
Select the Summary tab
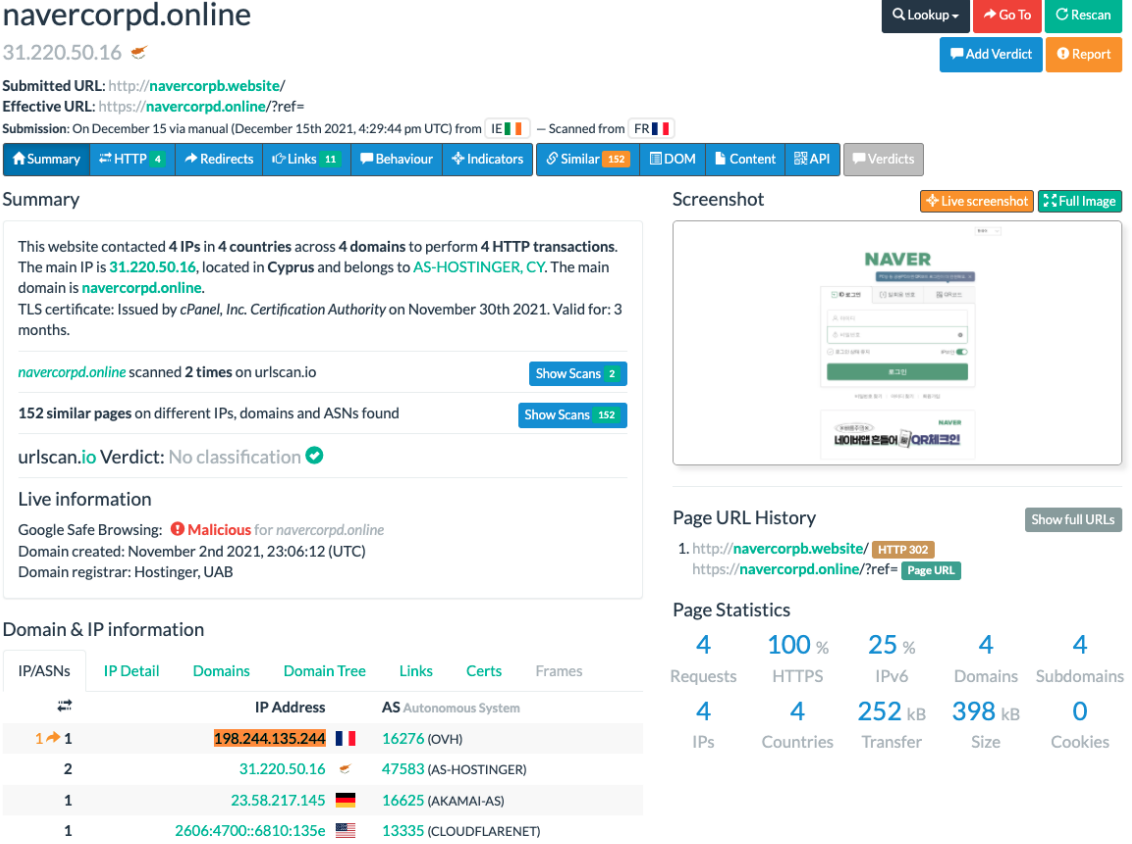[x=47, y=159]
